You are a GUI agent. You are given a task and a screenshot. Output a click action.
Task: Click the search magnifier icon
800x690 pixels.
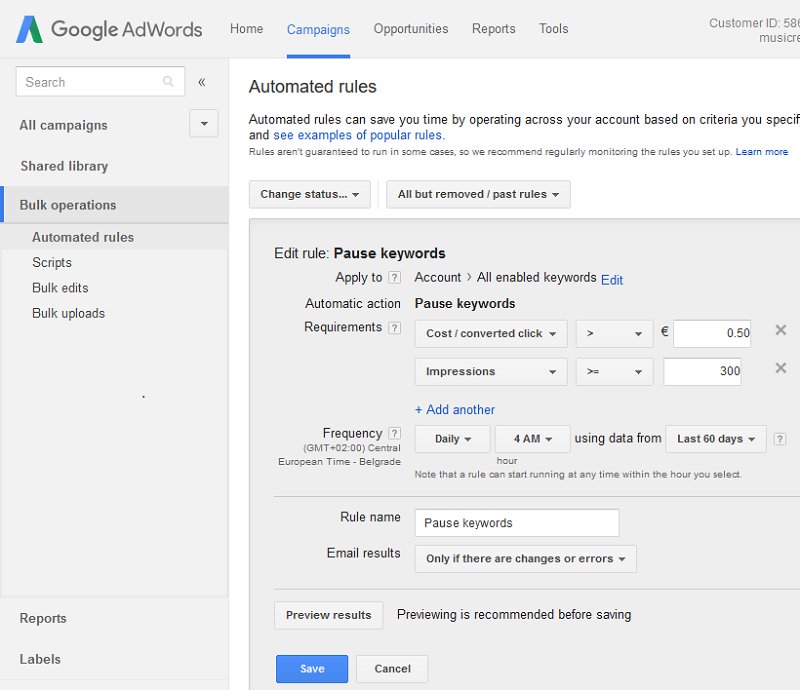pyautogui.click(x=168, y=81)
